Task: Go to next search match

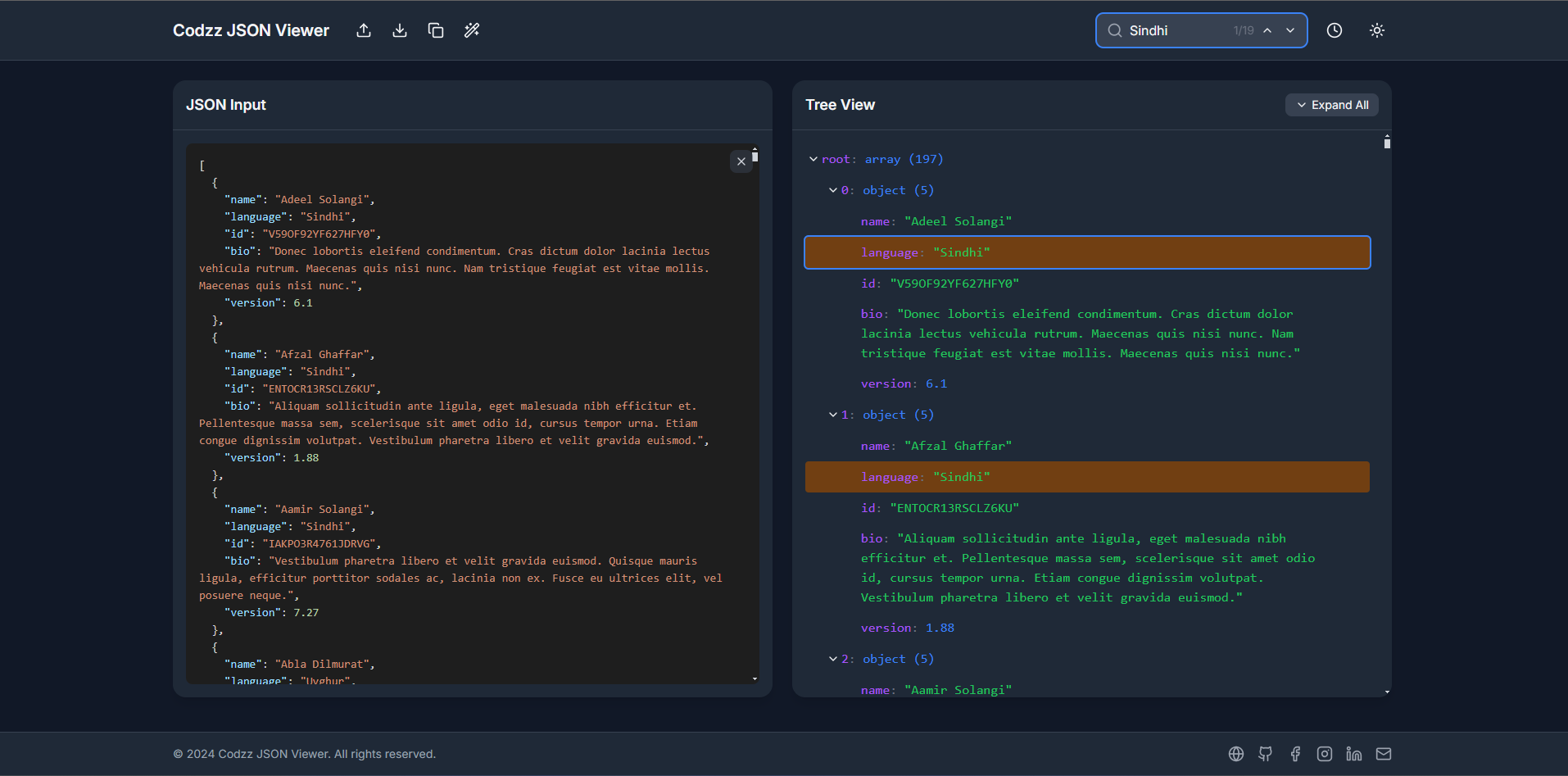Action: (1290, 30)
